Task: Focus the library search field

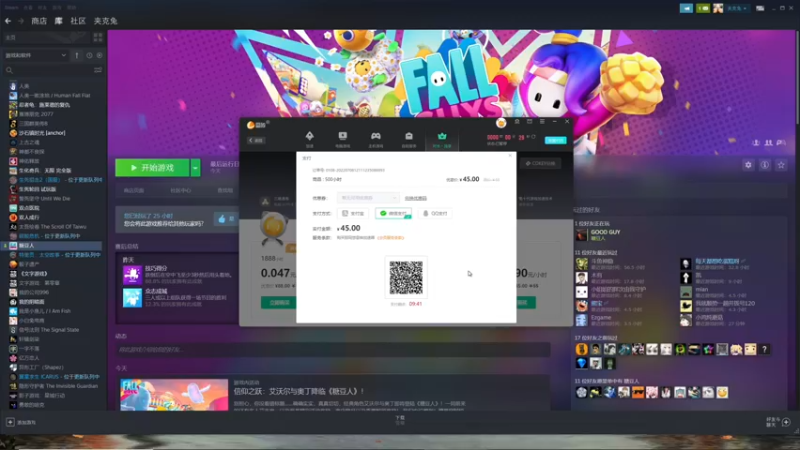Action: coord(48,70)
